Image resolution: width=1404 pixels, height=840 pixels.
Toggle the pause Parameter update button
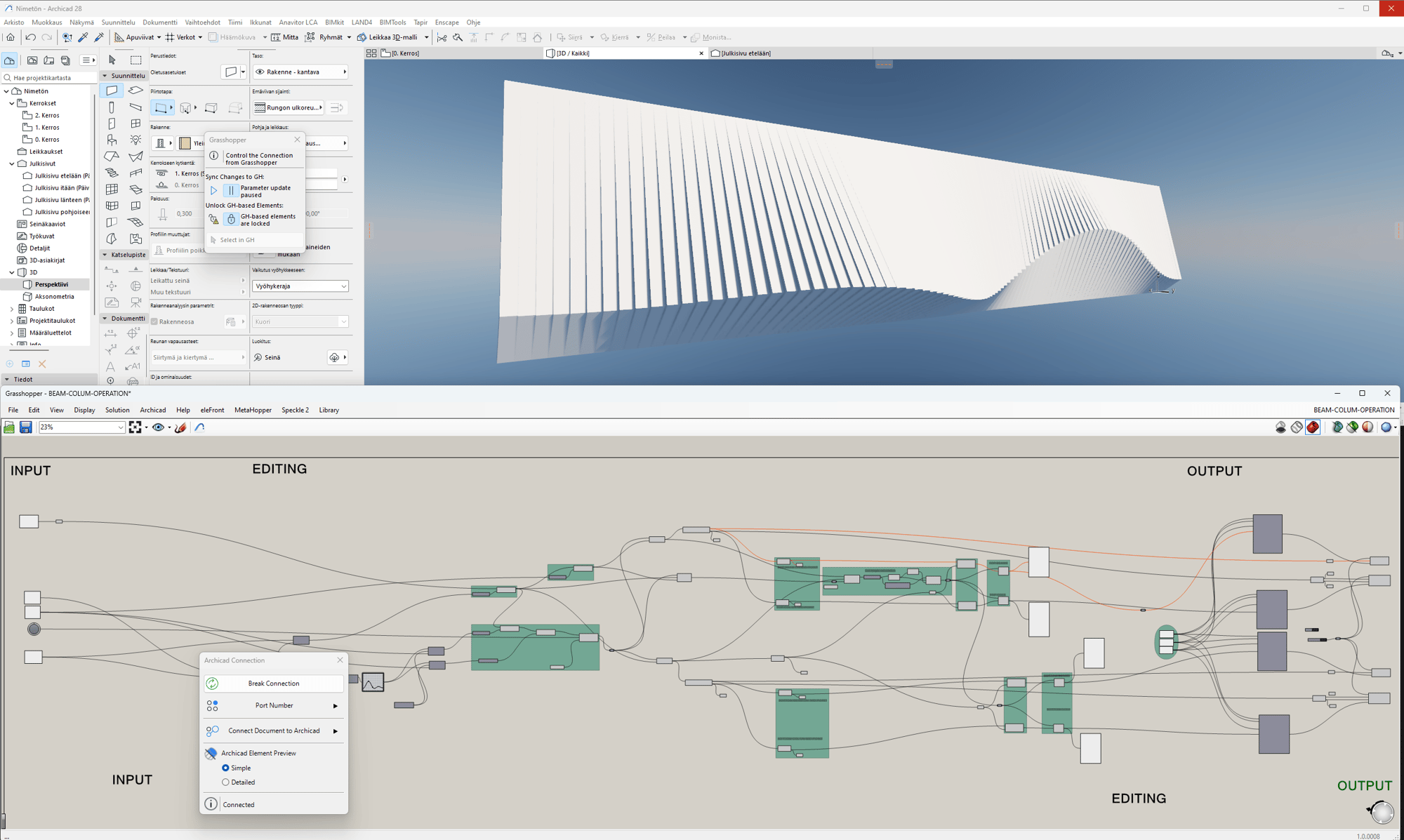(x=231, y=191)
